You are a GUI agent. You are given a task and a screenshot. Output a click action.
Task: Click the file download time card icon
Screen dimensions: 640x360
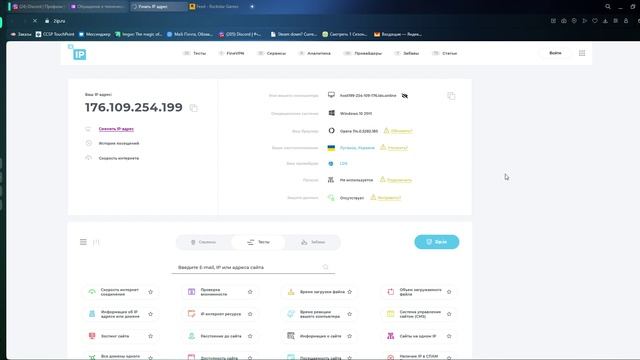tap(291, 292)
